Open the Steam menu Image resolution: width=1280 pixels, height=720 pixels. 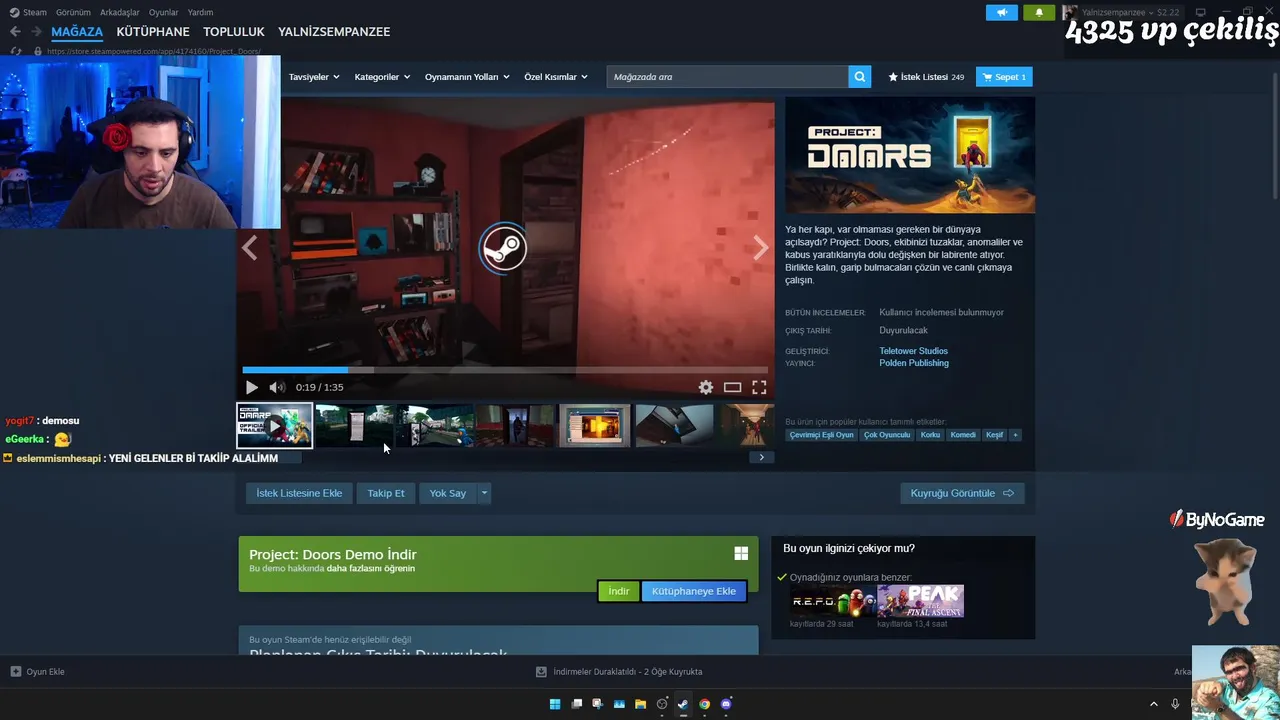(x=29, y=12)
